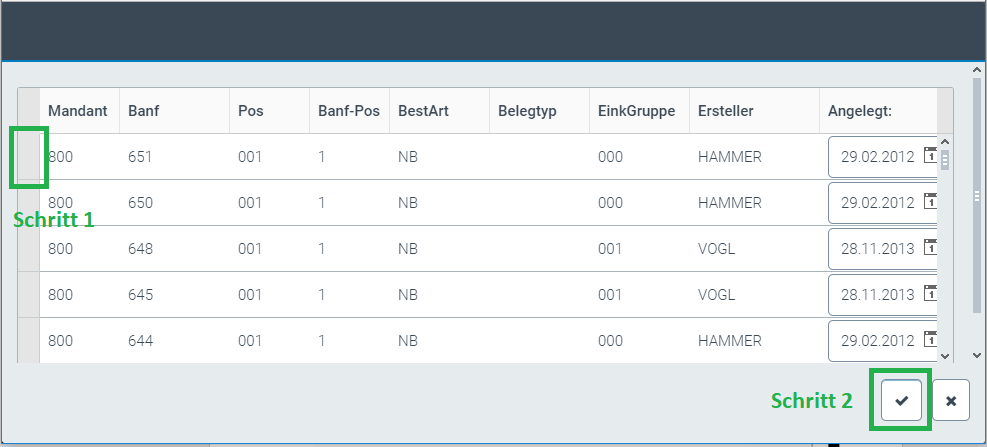Select row marker for Banf 651

pyautogui.click(x=28, y=157)
